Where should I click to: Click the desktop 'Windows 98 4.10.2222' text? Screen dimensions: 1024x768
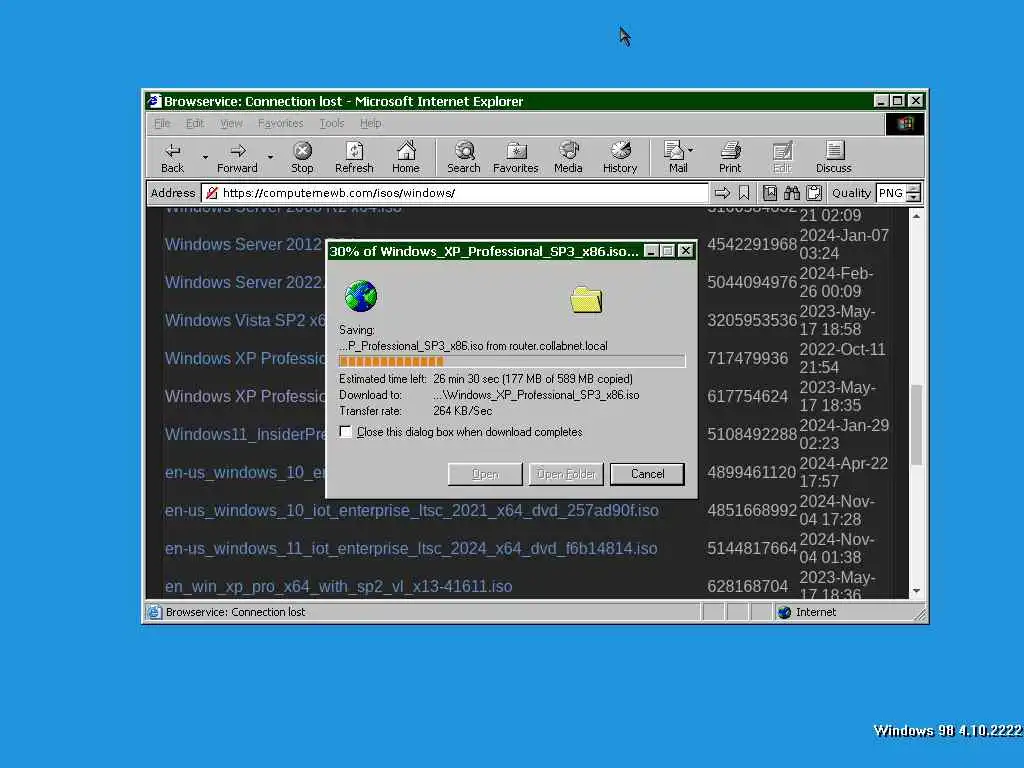pyautogui.click(x=948, y=730)
